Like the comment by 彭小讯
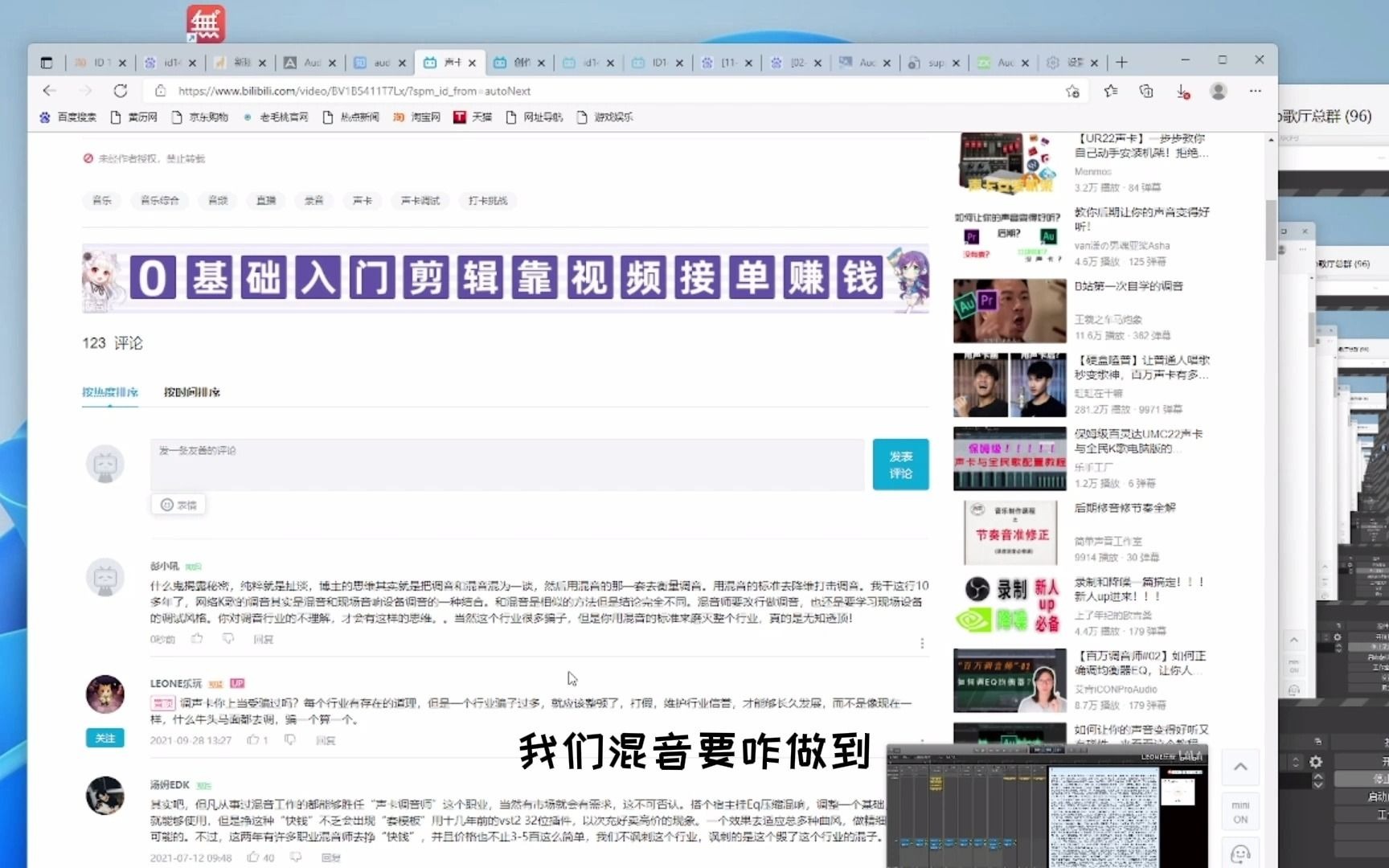Screen dimensions: 1389x868 point(197,639)
